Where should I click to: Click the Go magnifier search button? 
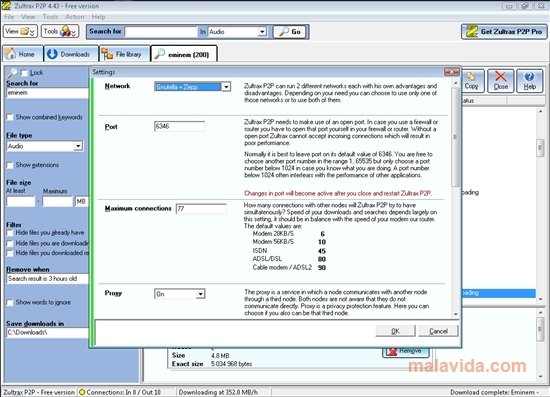coord(290,32)
